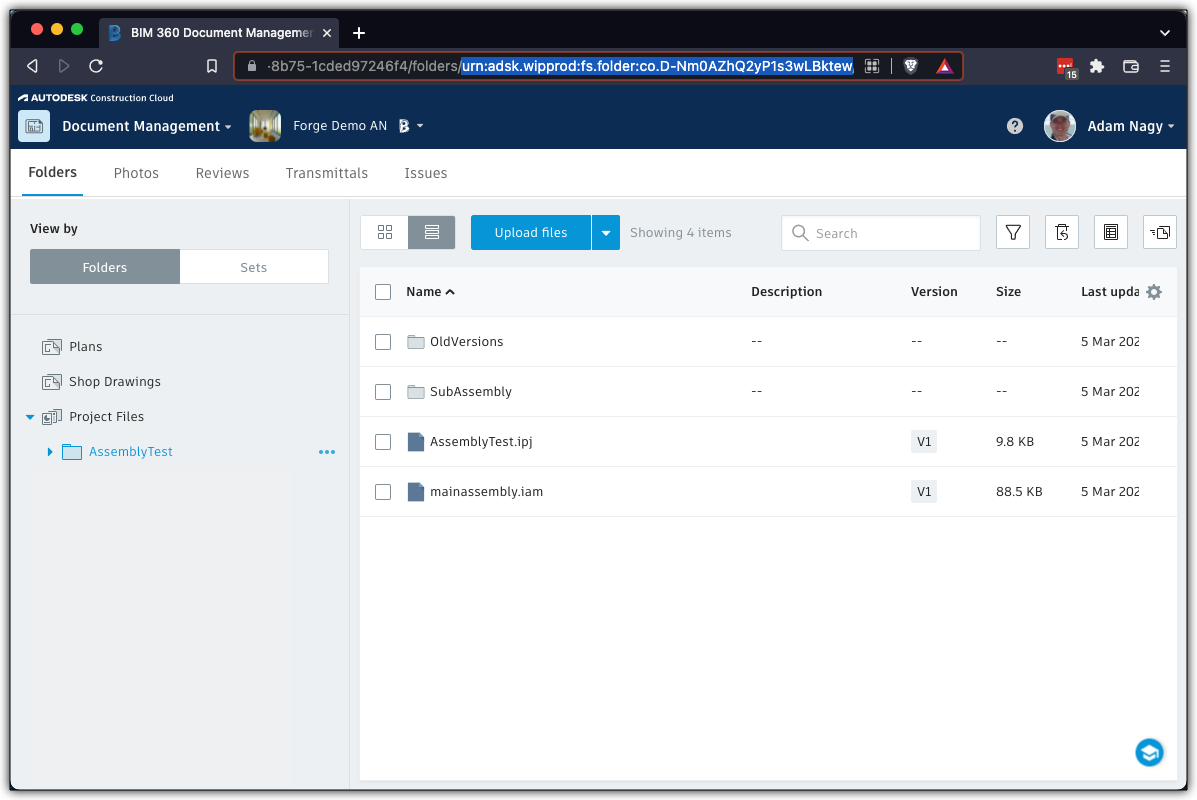Switch to thumbnail grid view

coord(384,232)
